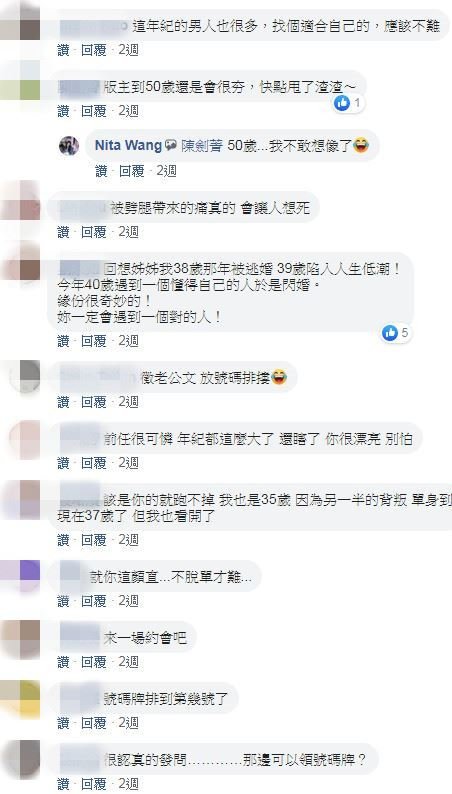The height and width of the screenshot is (794, 452).
Task: Click the laughing emoji in Nita Wang's reply
Action: [361, 146]
